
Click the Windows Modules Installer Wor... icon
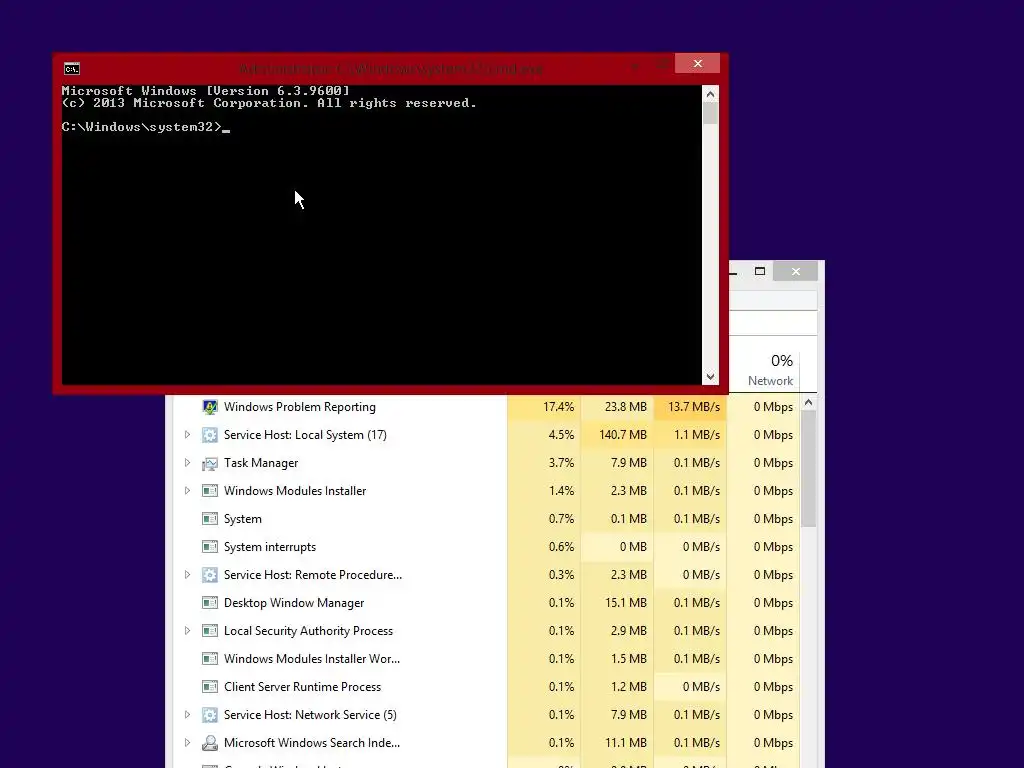pos(210,659)
